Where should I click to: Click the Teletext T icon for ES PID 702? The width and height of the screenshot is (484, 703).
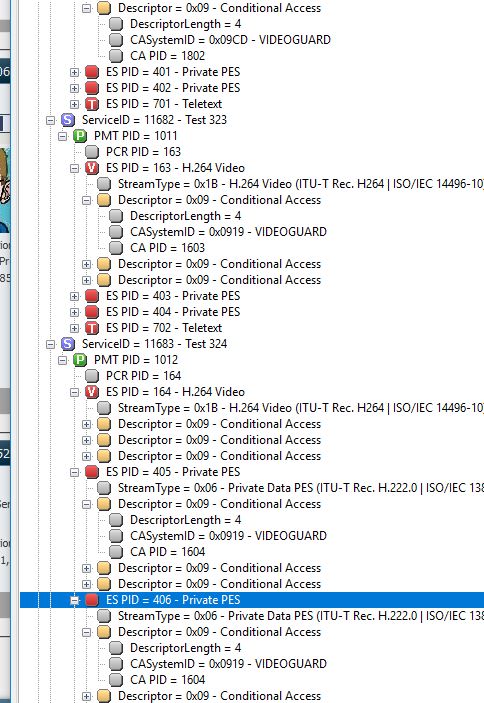point(92,328)
